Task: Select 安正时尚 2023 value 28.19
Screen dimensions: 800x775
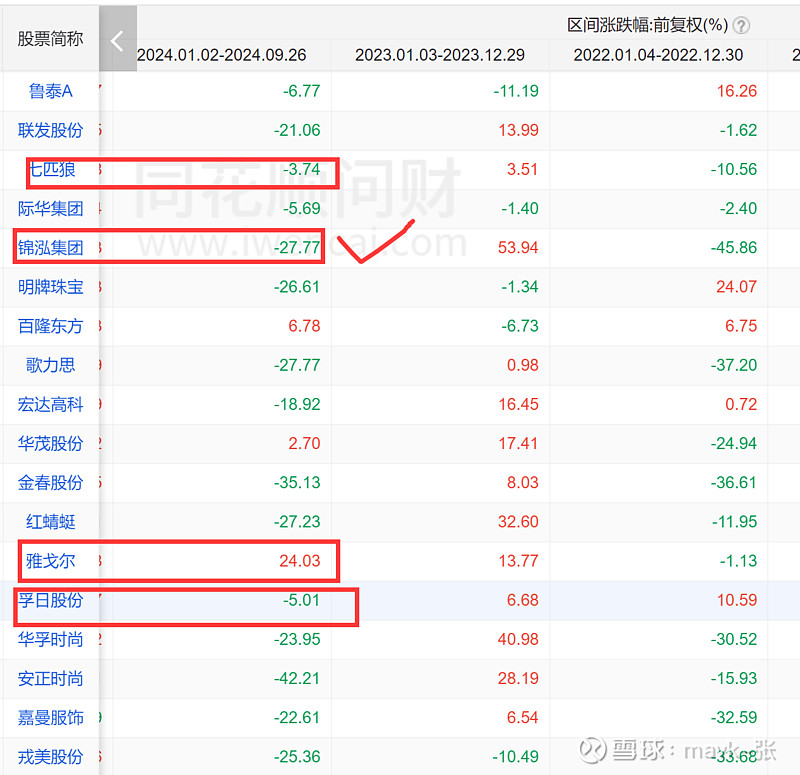Action: (x=518, y=679)
